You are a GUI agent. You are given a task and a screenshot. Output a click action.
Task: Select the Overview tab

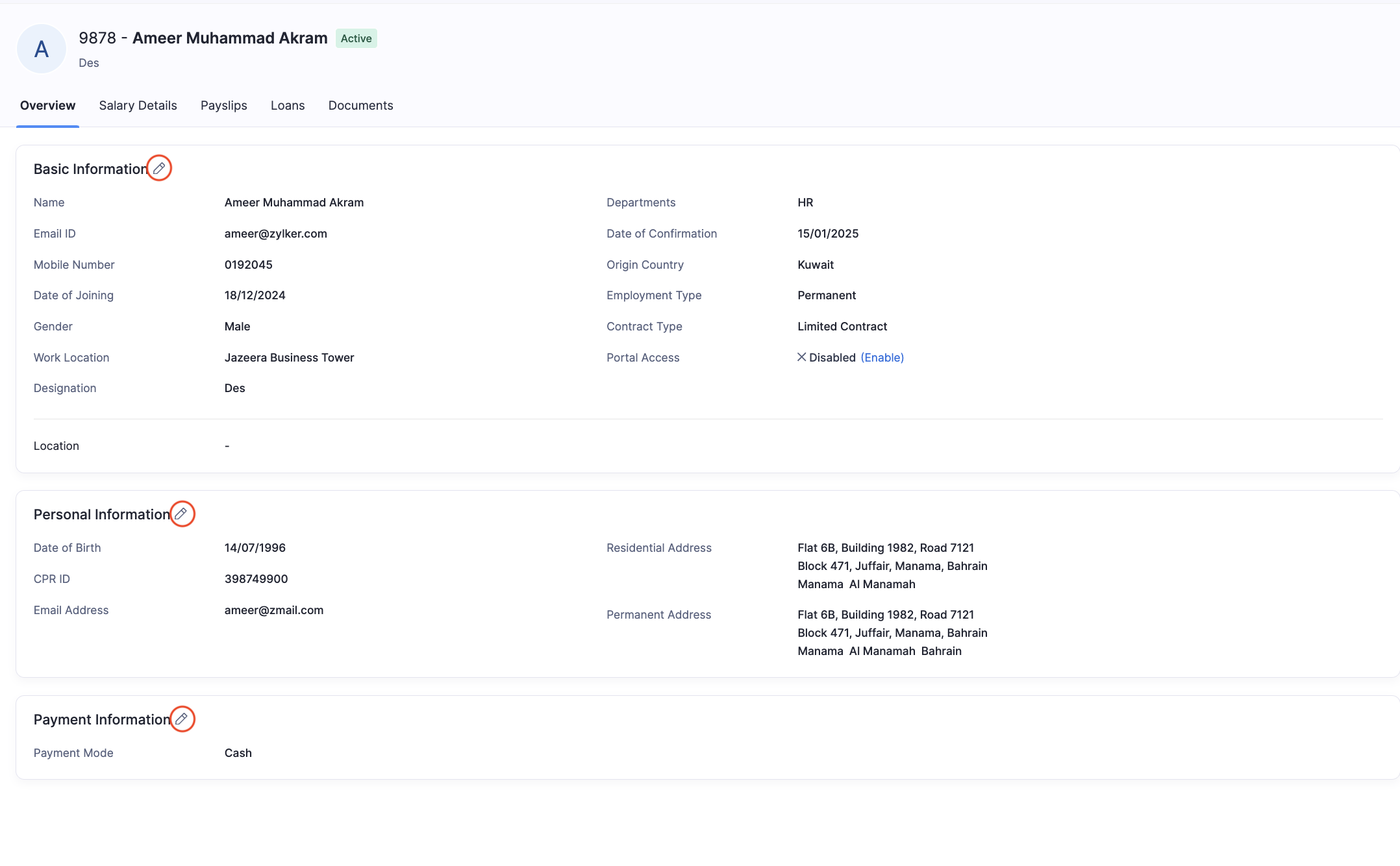(x=47, y=106)
